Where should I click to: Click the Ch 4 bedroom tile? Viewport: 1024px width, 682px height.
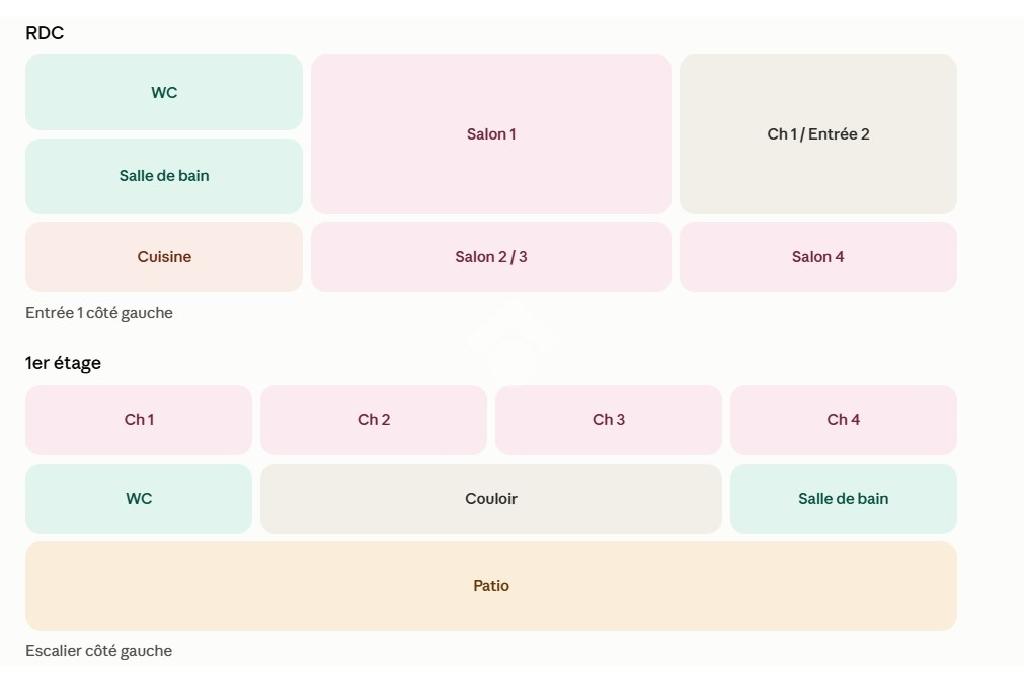844,419
